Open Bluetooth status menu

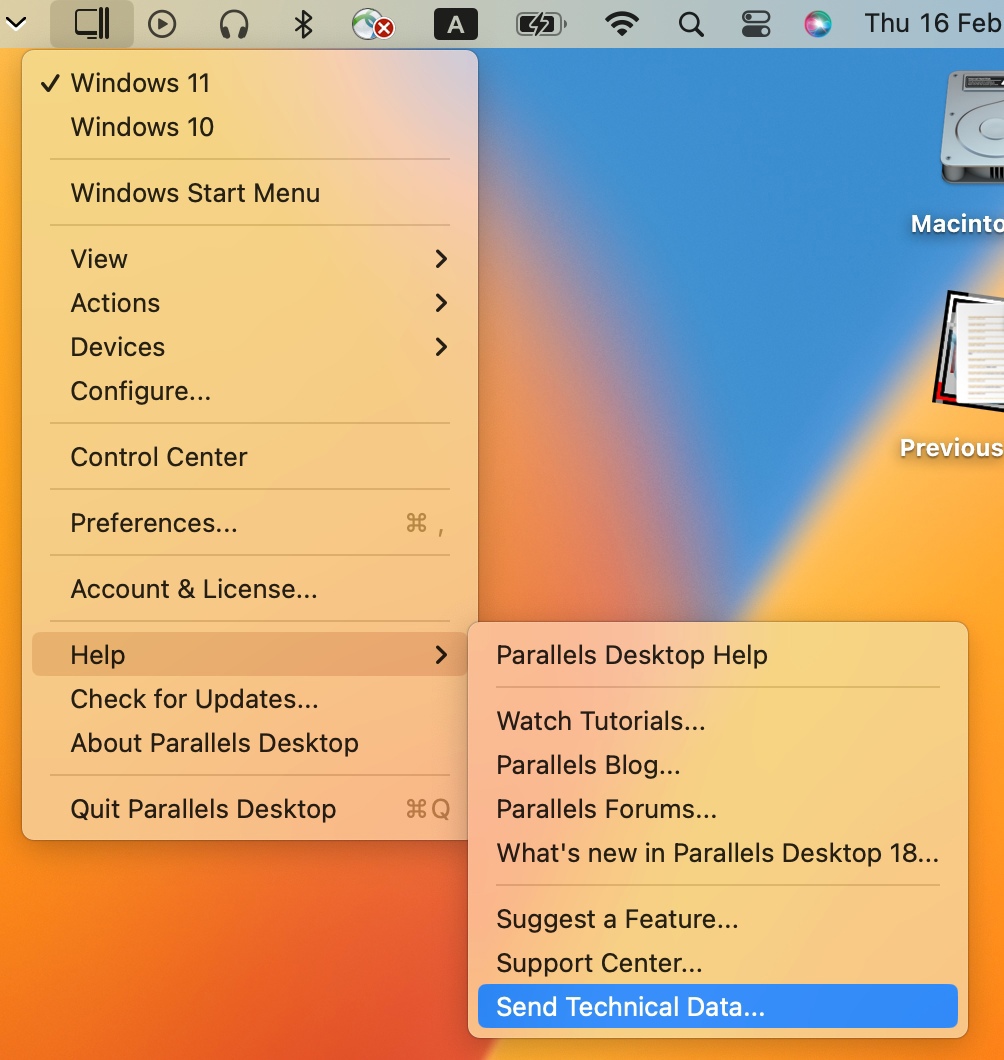coord(304,23)
